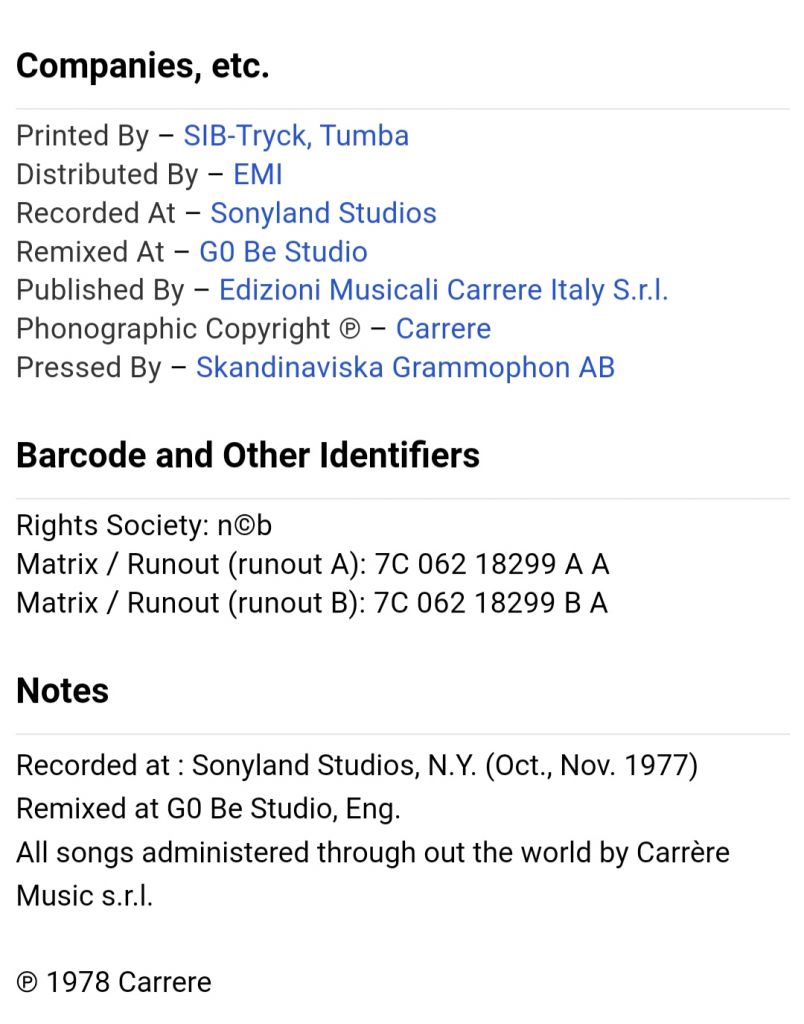Visit Edizioni Musicali Carrere Italy S.r.l. link
The image size is (804, 1024).
(x=443, y=291)
